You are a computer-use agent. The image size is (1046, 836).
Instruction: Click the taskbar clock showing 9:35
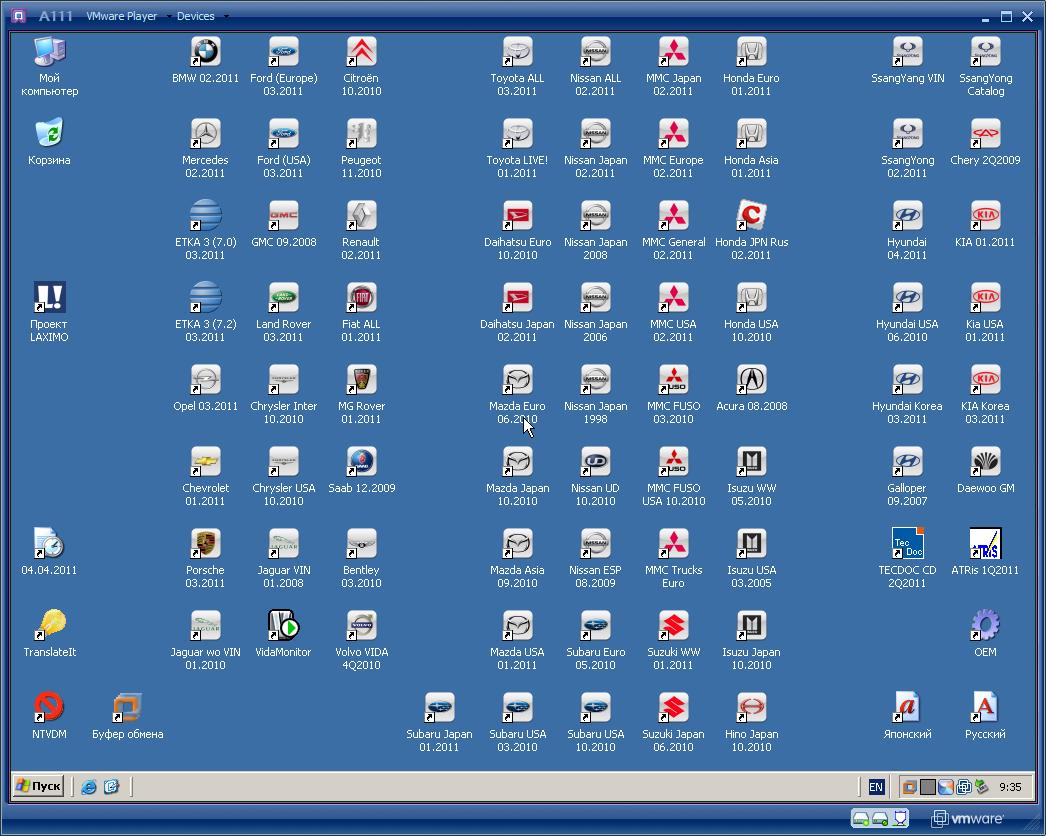click(x=1010, y=787)
